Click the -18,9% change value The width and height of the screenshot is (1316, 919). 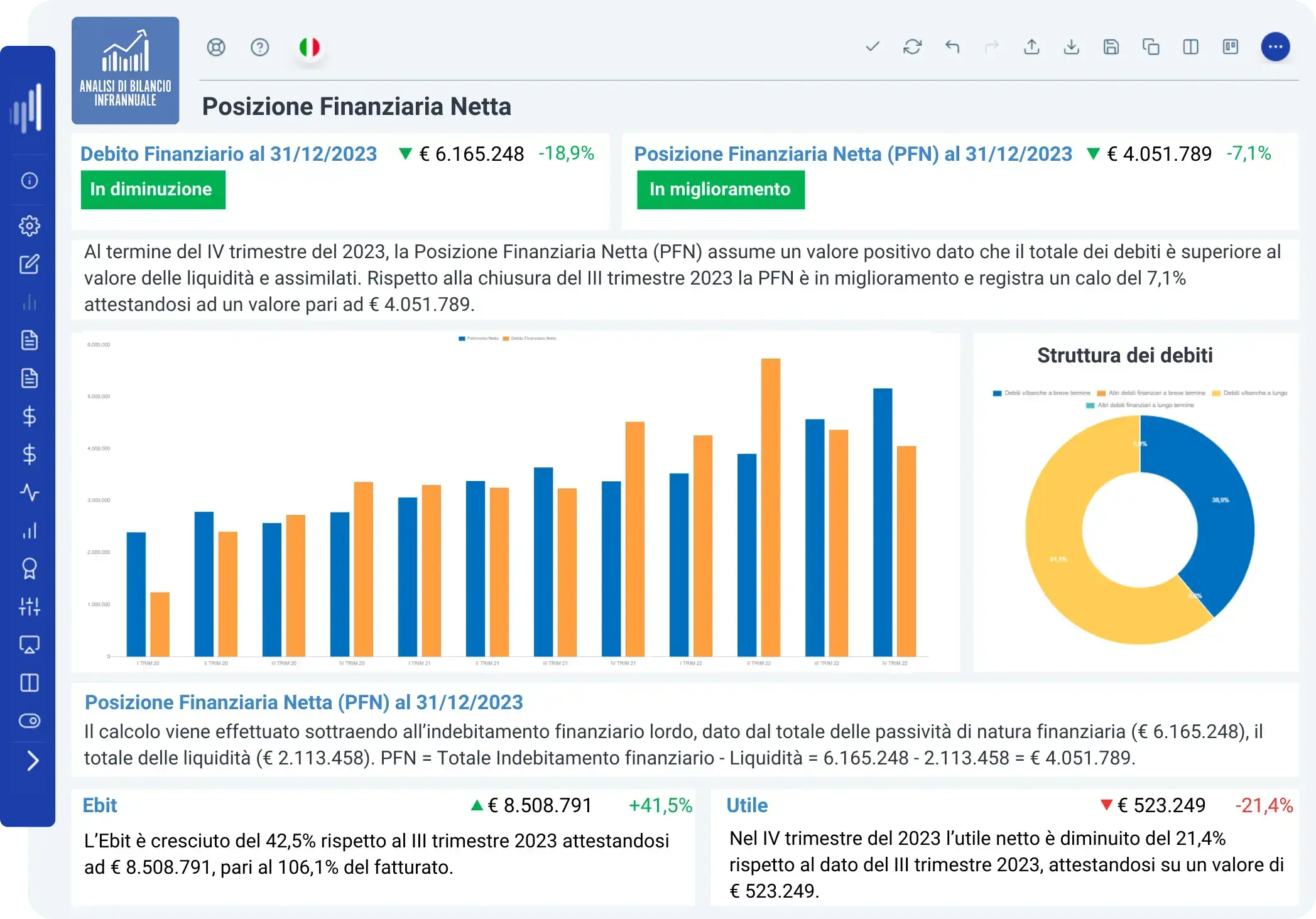(567, 153)
